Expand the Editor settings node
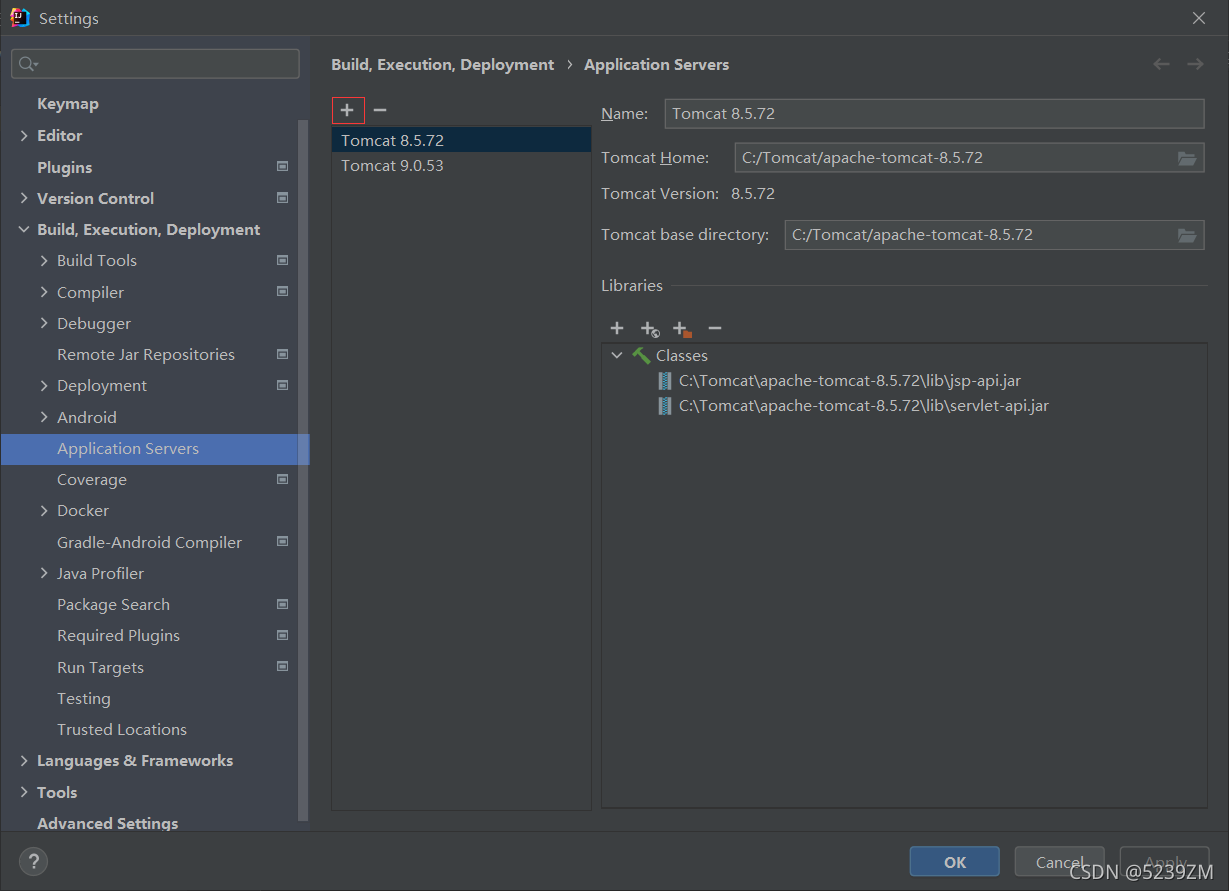This screenshot has width=1229, height=891. pos(24,135)
